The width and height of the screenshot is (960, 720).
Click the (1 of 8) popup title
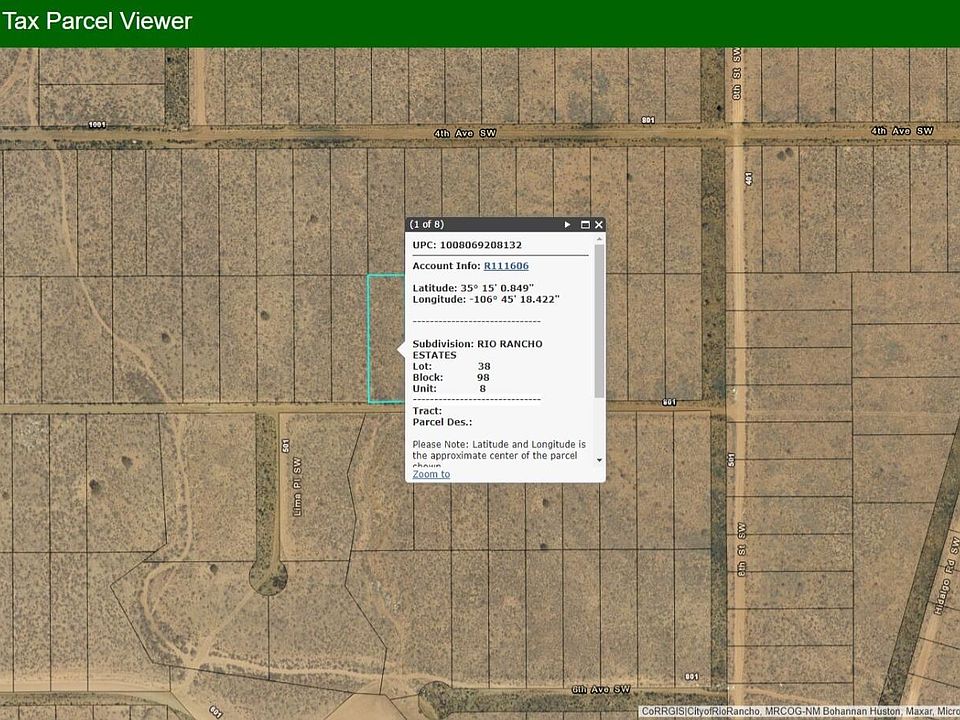click(427, 225)
